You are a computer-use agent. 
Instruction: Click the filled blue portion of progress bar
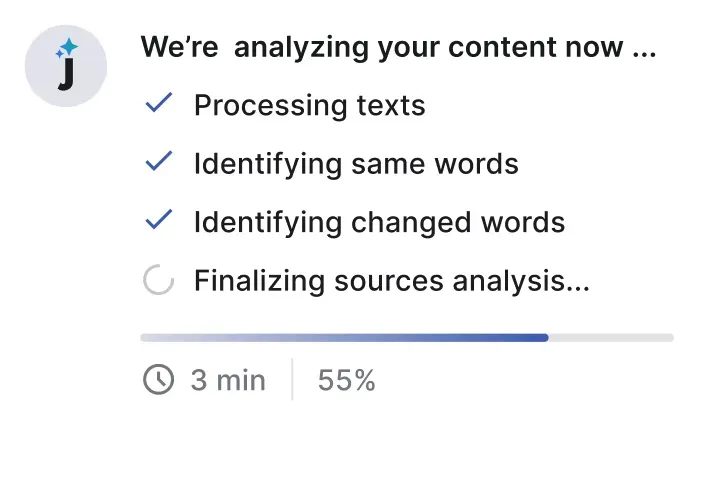click(344, 338)
